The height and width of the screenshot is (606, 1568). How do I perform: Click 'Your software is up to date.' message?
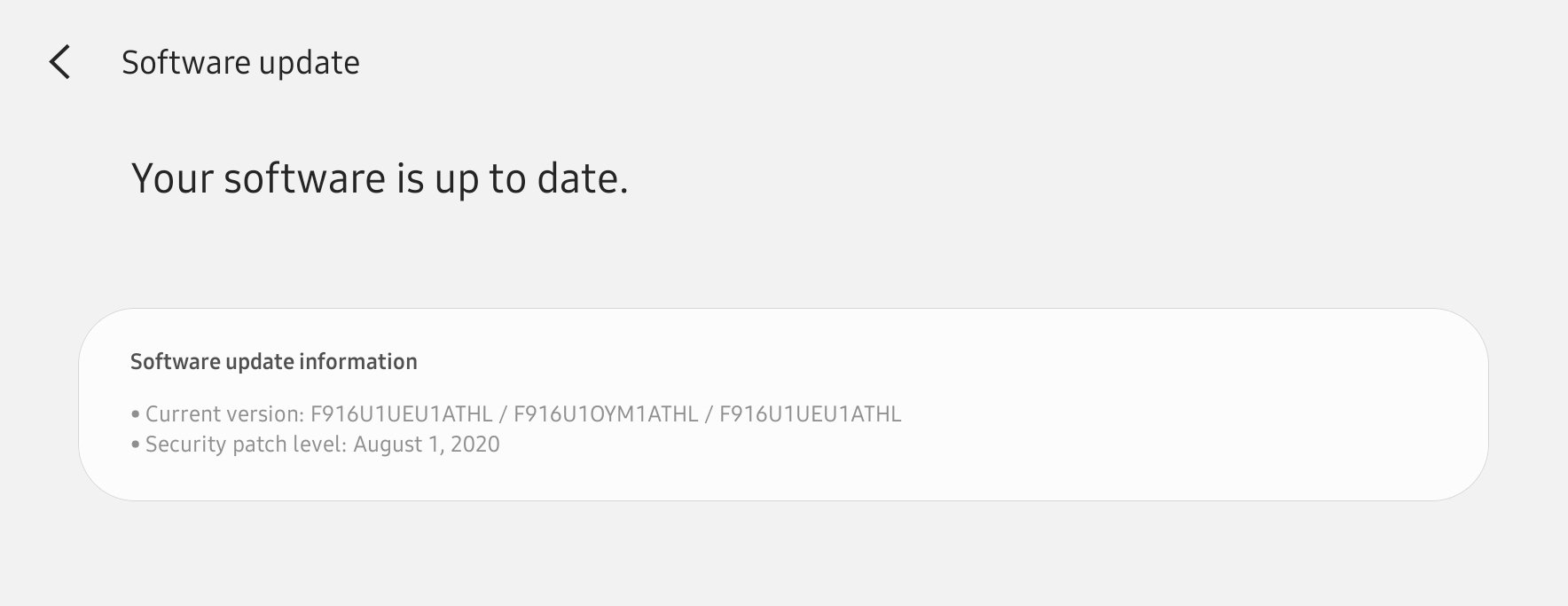[x=380, y=178]
